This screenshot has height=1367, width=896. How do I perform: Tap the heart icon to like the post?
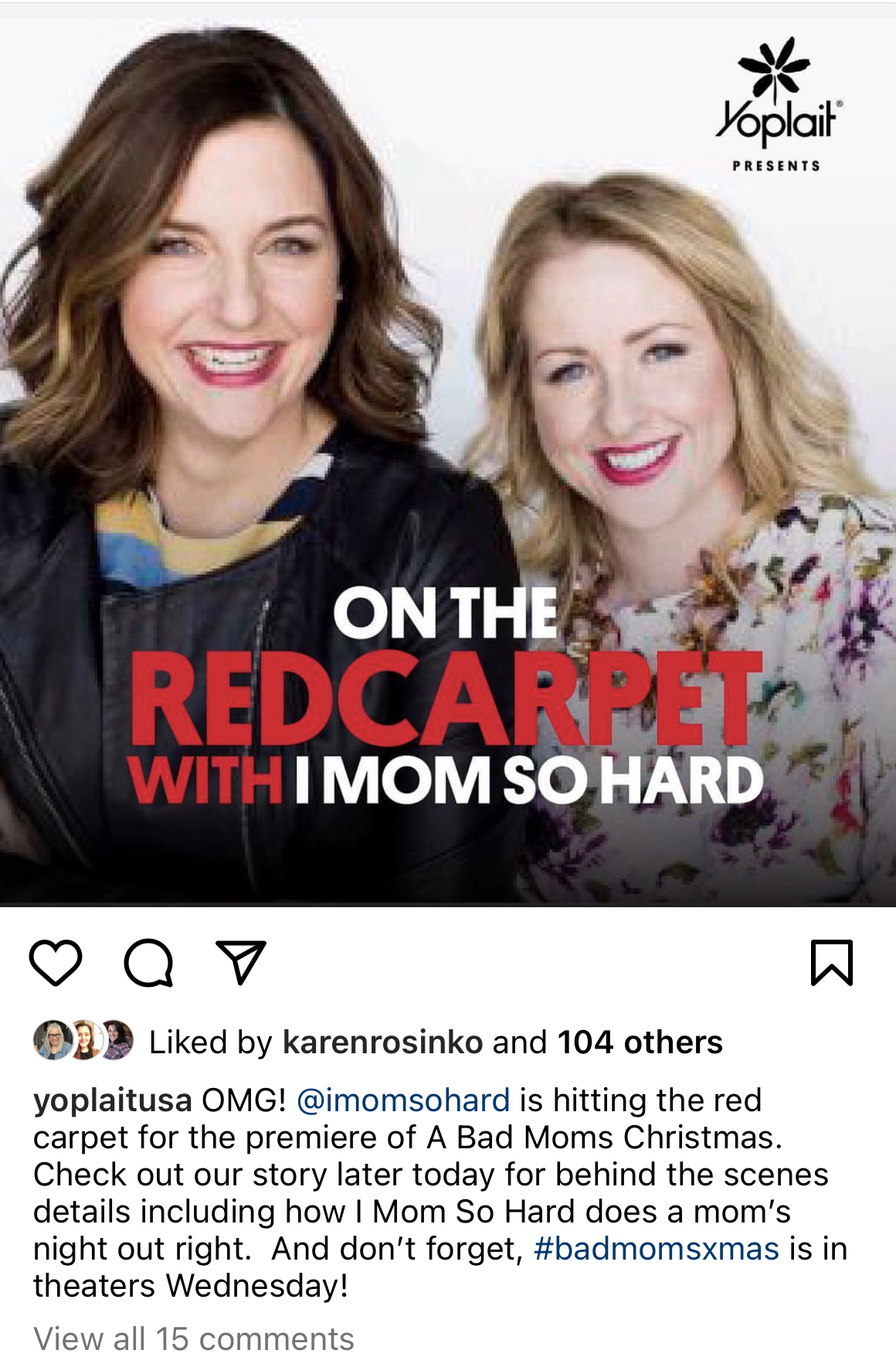tap(56, 963)
